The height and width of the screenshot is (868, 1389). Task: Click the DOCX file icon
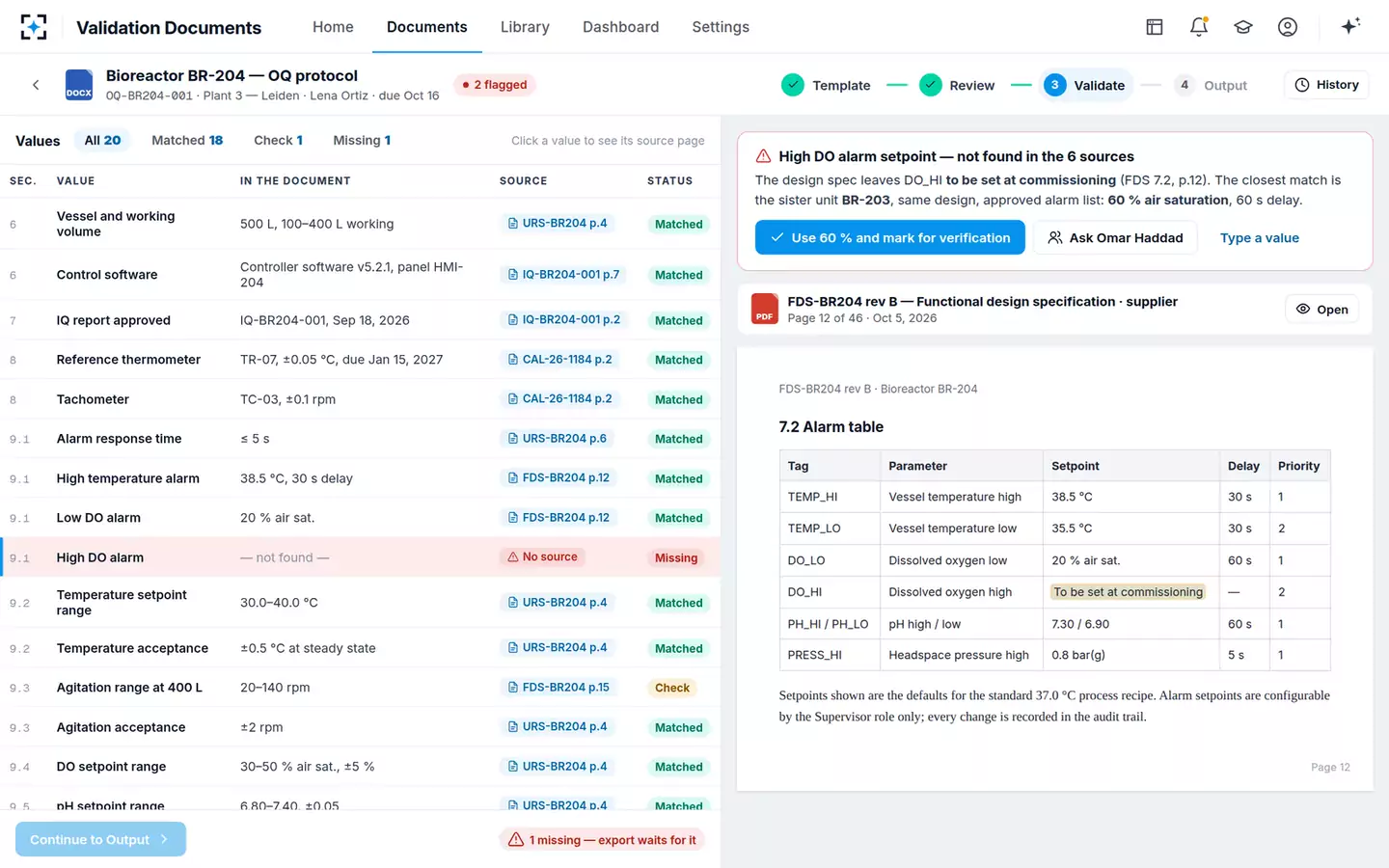pos(79,85)
